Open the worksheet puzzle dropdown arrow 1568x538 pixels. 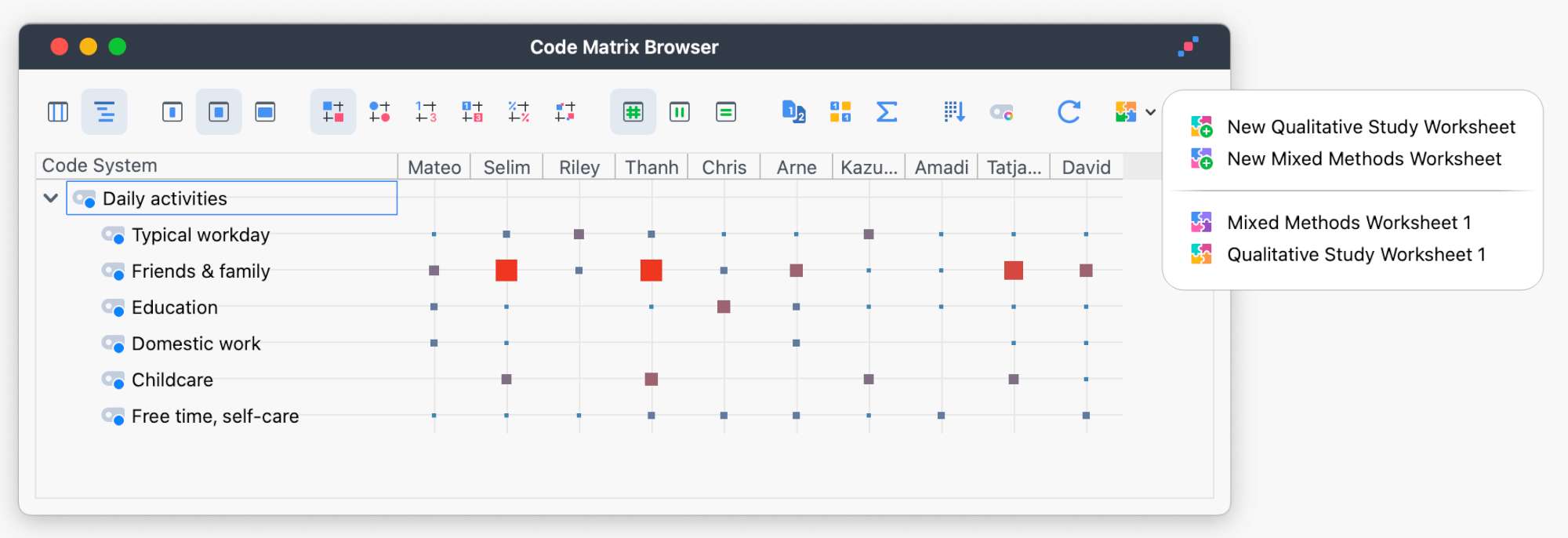pos(1150,112)
